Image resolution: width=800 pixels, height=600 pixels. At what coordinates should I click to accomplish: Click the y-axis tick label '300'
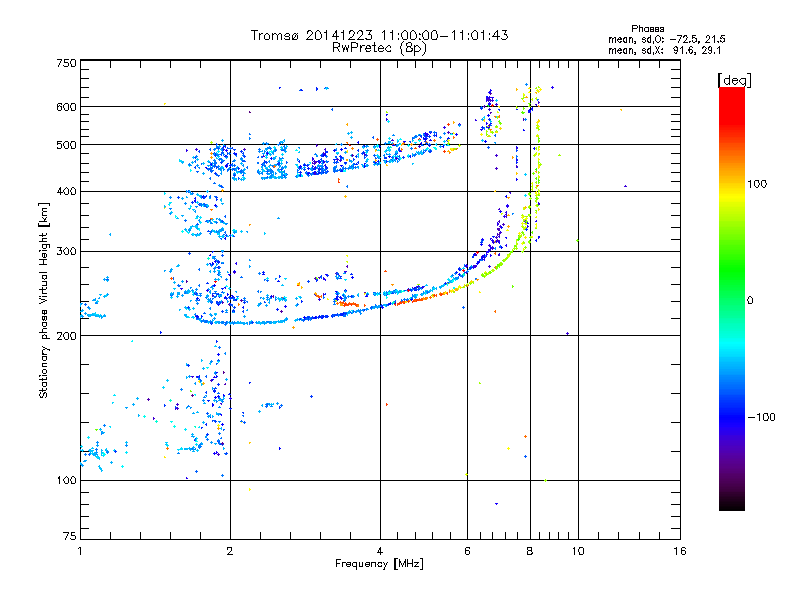pos(66,252)
